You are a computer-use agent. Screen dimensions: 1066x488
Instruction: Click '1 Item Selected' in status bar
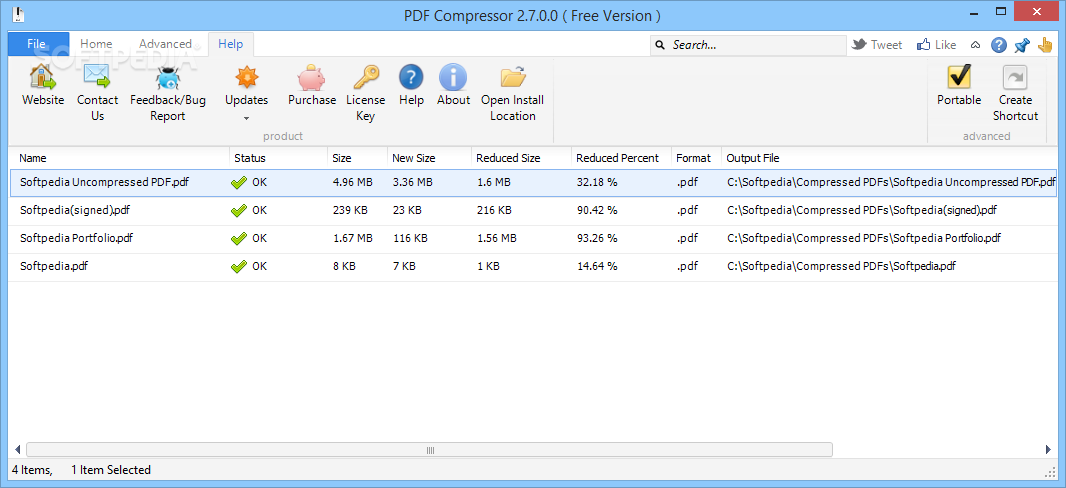(x=111, y=470)
